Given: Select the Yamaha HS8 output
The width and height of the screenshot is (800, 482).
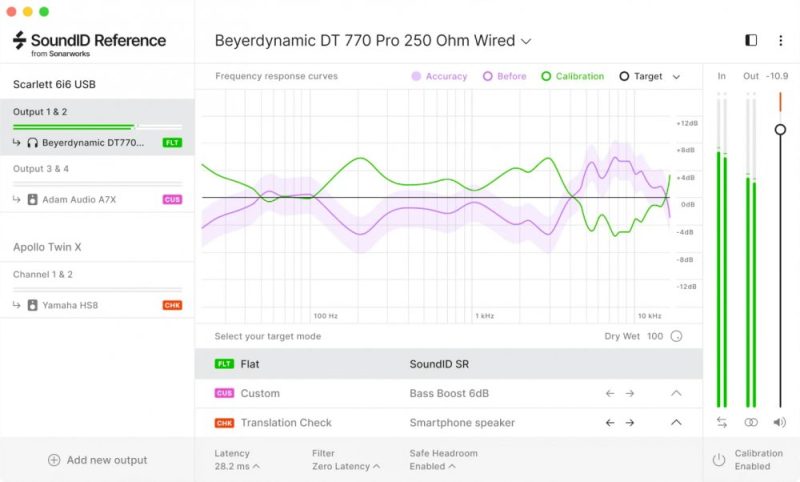Looking at the screenshot, I should (x=70, y=305).
